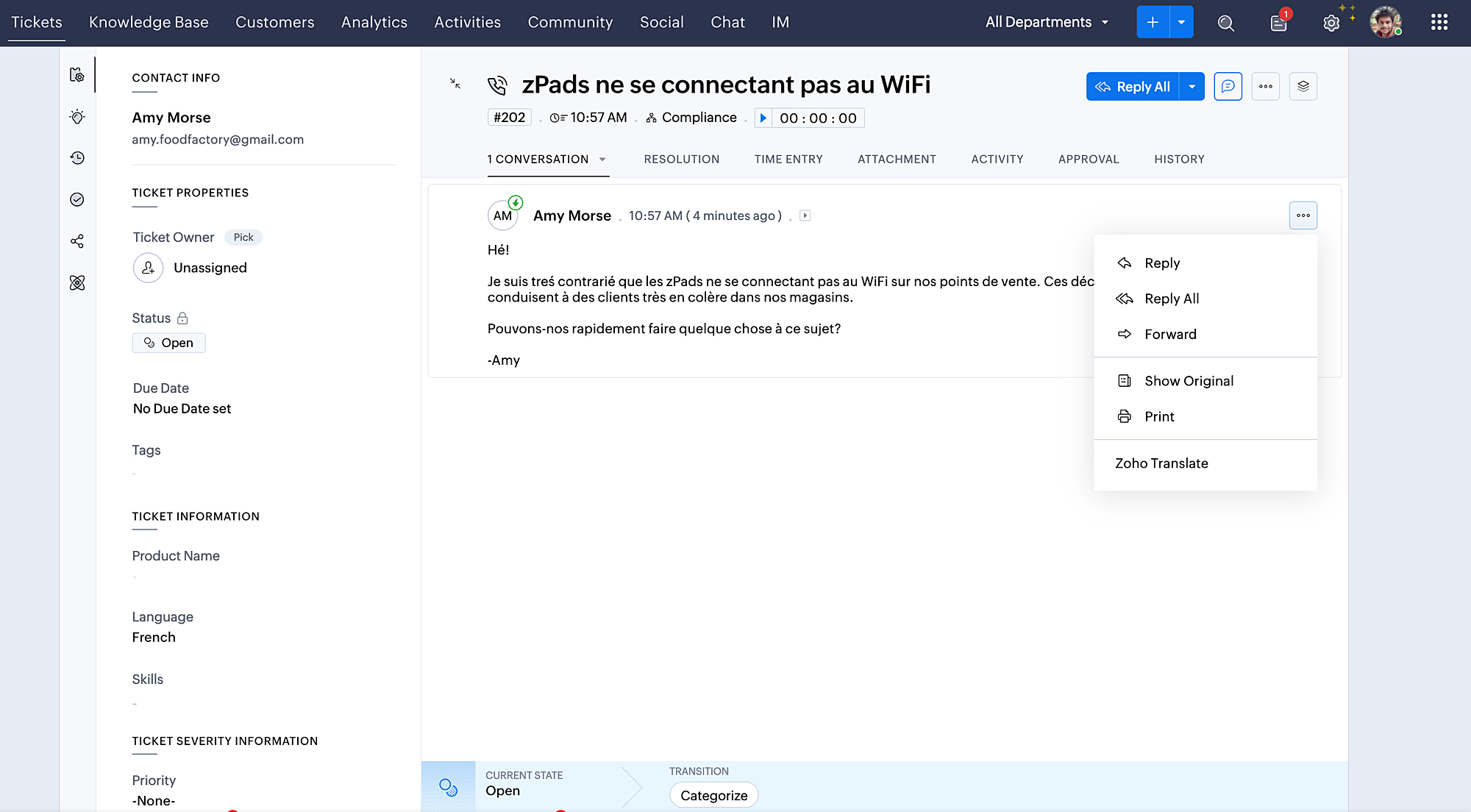The width and height of the screenshot is (1471, 812).
Task: Open the notifications icon with red badge
Action: (1279, 23)
